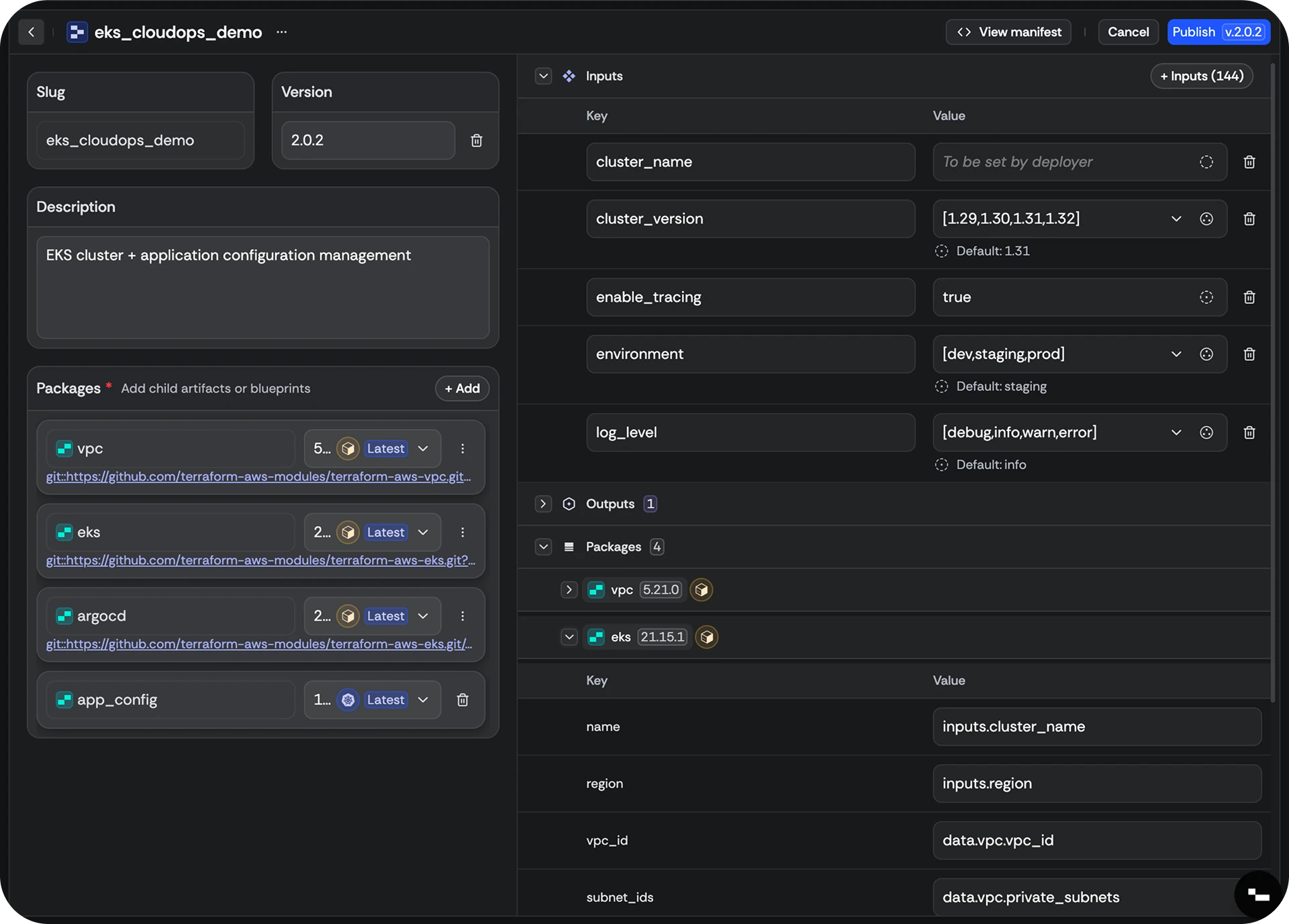Click the Helm icon in the app_config version selector
The height and width of the screenshot is (924, 1289).
pyautogui.click(x=348, y=700)
